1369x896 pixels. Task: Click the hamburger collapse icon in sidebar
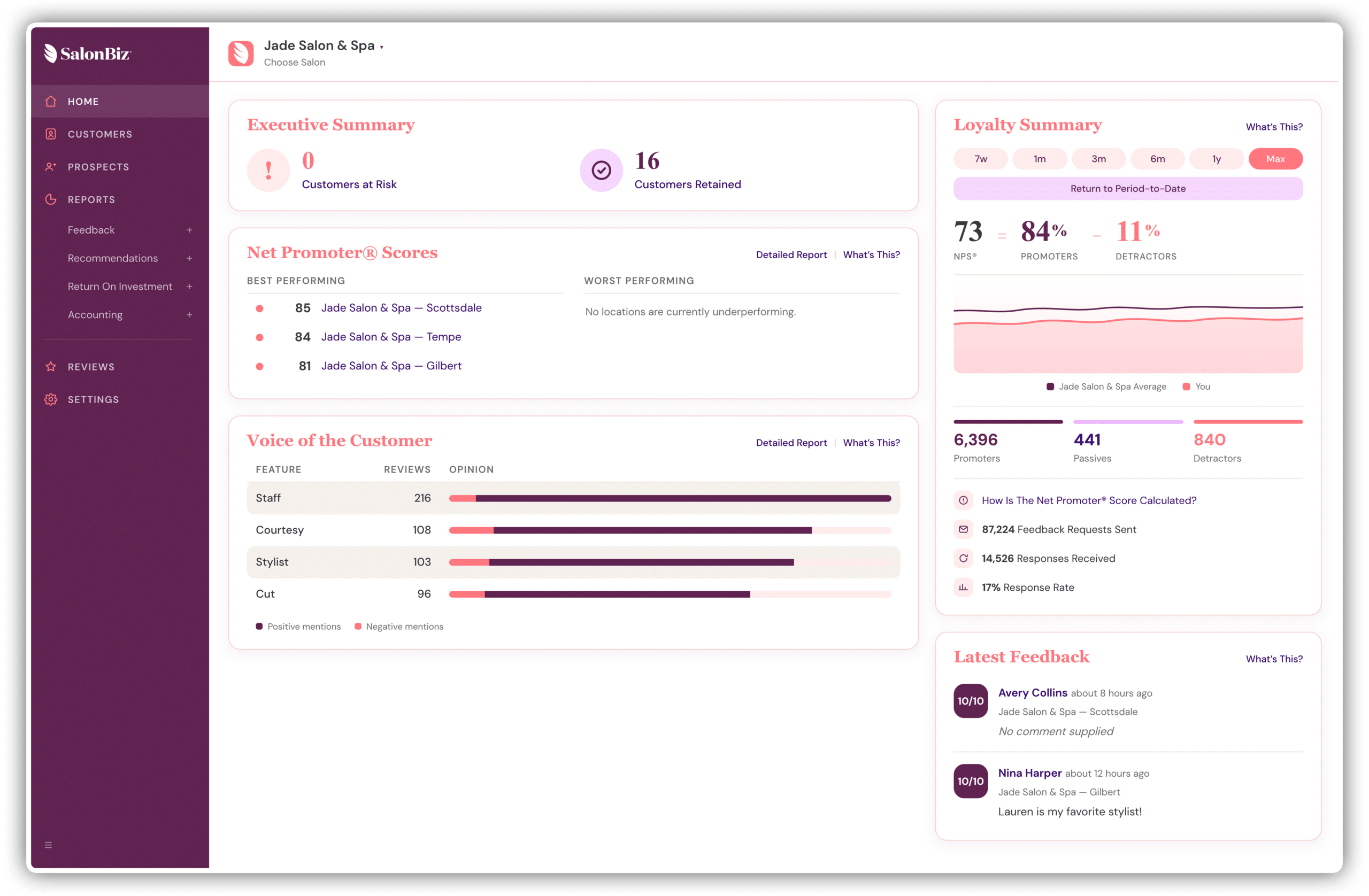click(x=48, y=845)
